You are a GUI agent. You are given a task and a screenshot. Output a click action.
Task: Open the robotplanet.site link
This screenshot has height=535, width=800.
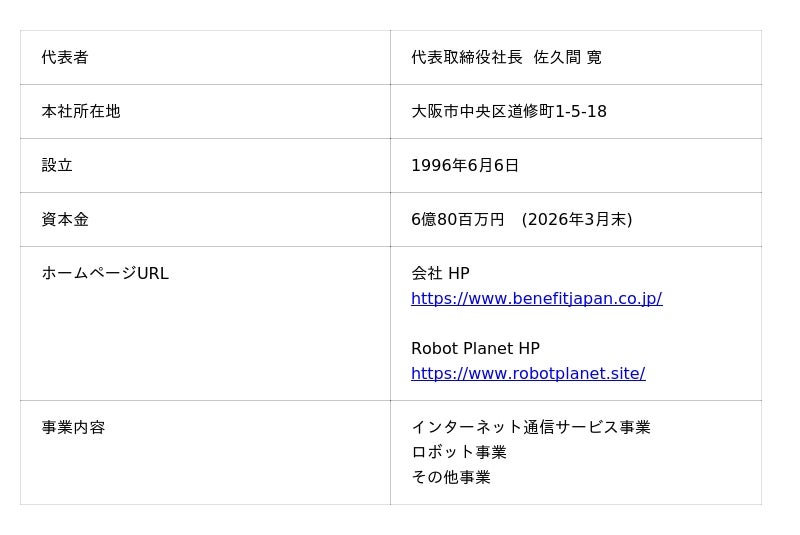528,373
